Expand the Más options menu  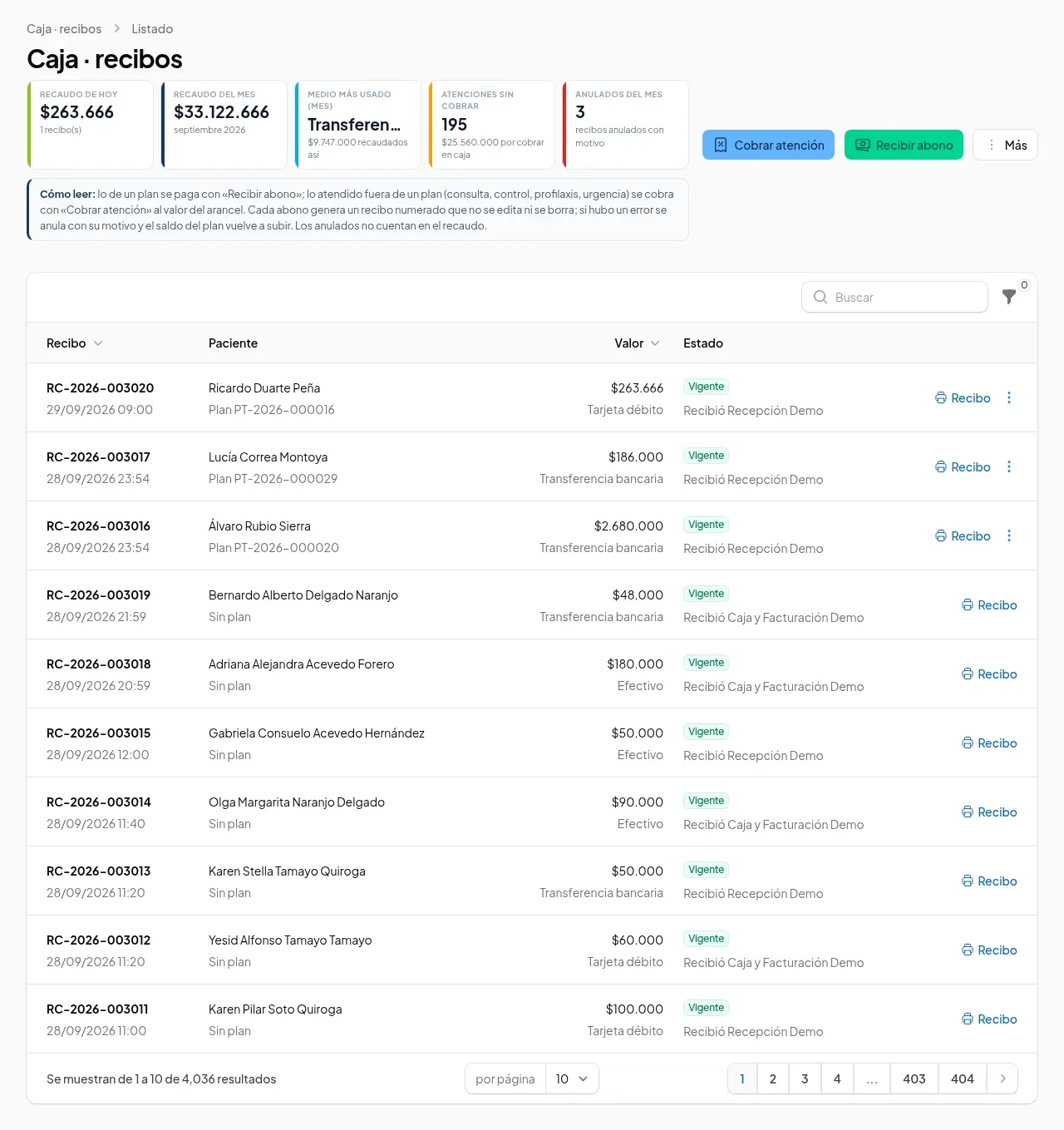tap(1005, 145)
